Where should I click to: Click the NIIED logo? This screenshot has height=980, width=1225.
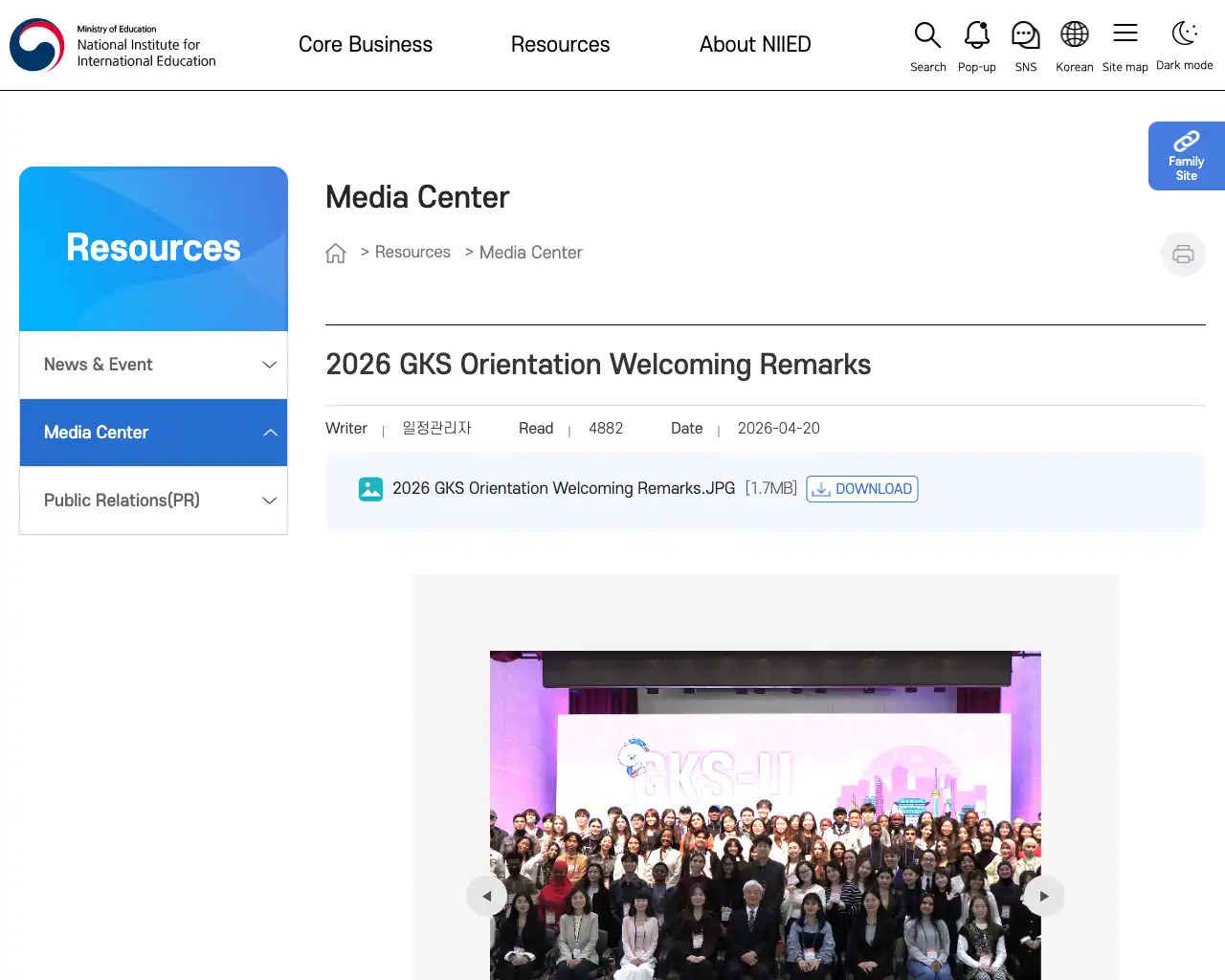tap(113, 45)
